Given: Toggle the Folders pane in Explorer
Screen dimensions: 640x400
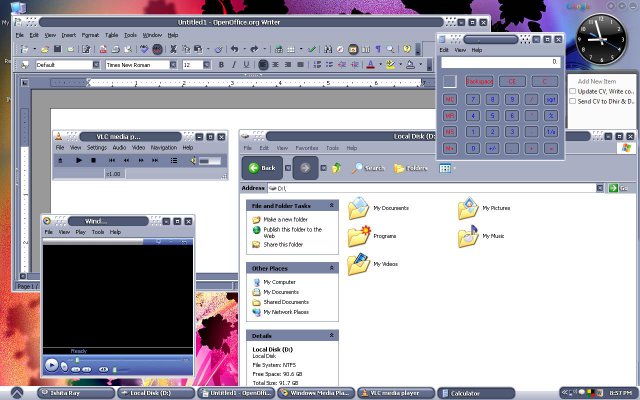Looking at the screenshot, I should click(x=411, y=168).
